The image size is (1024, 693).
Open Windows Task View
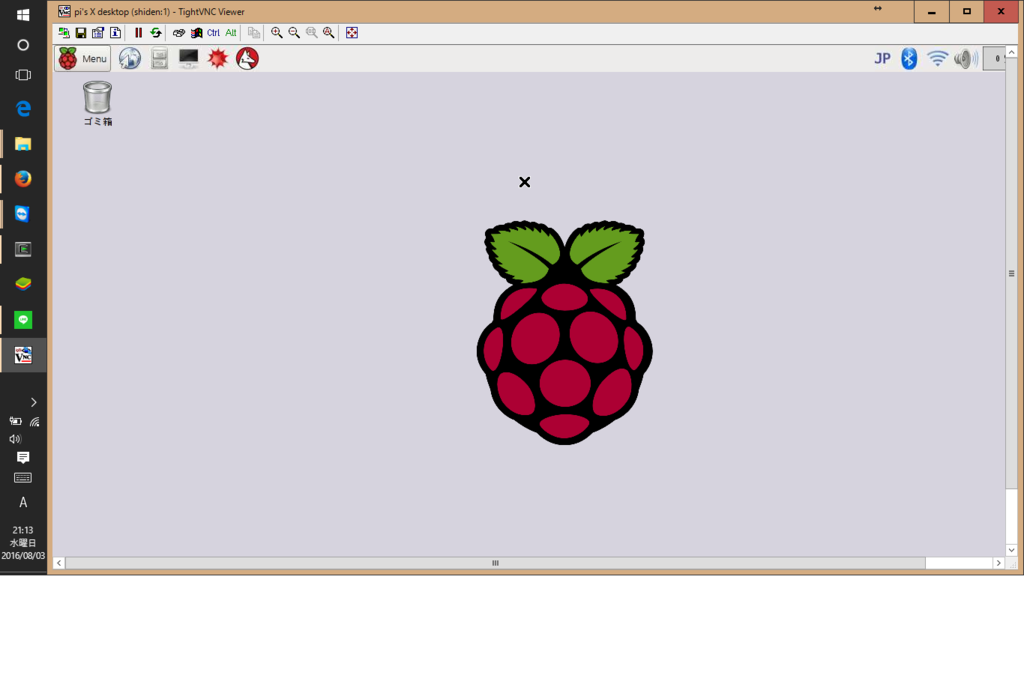coord(23,75)
